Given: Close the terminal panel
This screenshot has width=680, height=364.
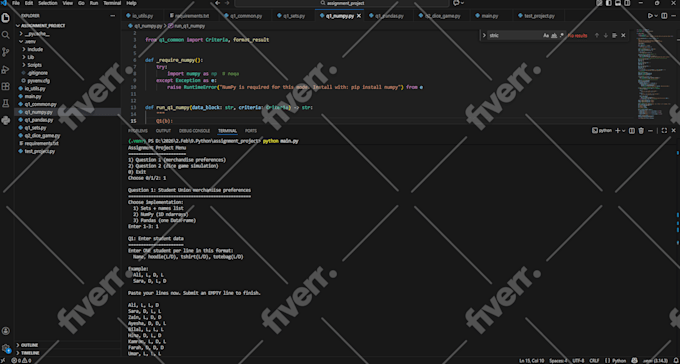Looking at the screenshot, I should click(x=673, y=131).
